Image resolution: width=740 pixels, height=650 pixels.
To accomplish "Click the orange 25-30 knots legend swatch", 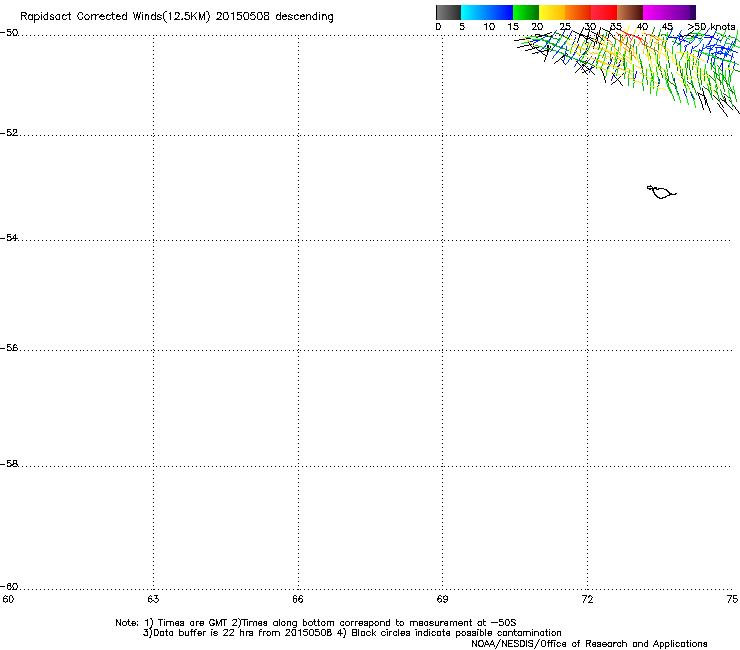I will (x=578, y=12).
